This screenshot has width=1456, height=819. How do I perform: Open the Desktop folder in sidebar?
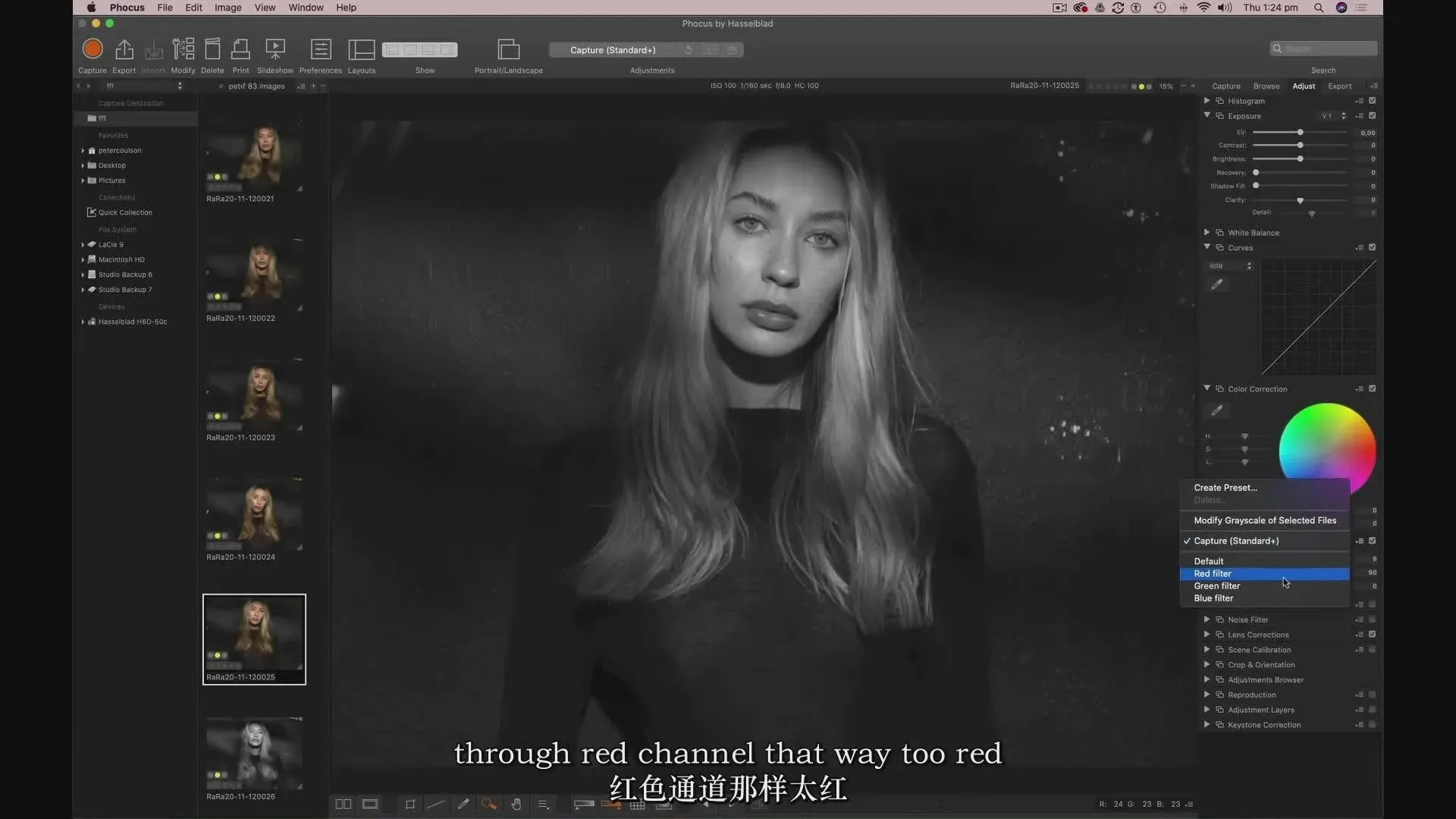pos(111,165)
